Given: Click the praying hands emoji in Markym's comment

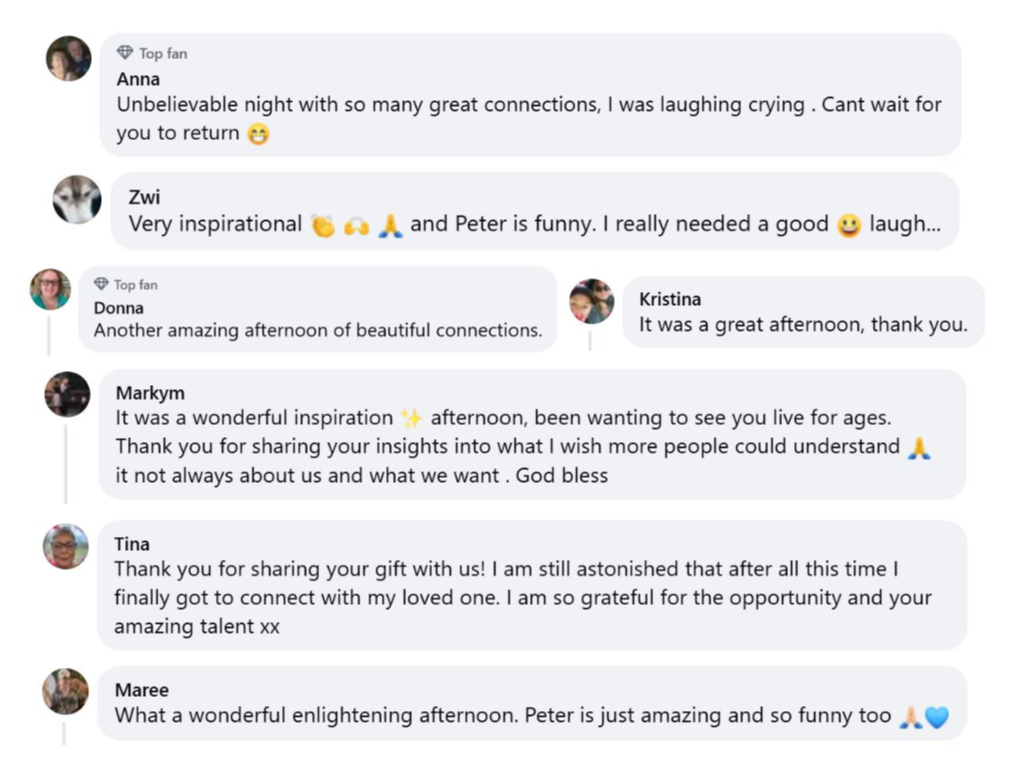Looking at the screenshot, I should [919, 448].
